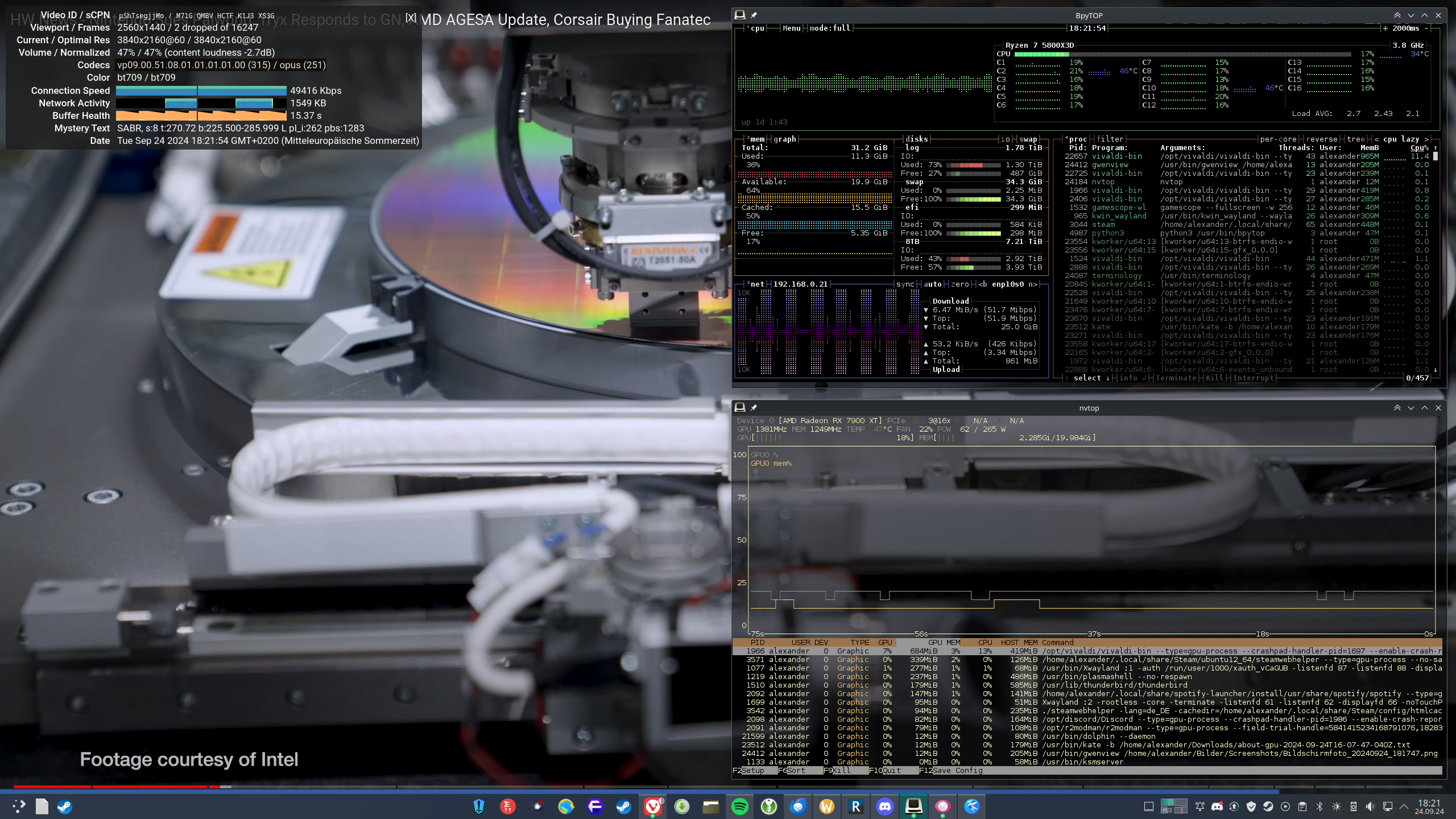Pin the BpyTOP window with the pin icon
Viewport: 1456px width, 819px height.
(754, 15)
